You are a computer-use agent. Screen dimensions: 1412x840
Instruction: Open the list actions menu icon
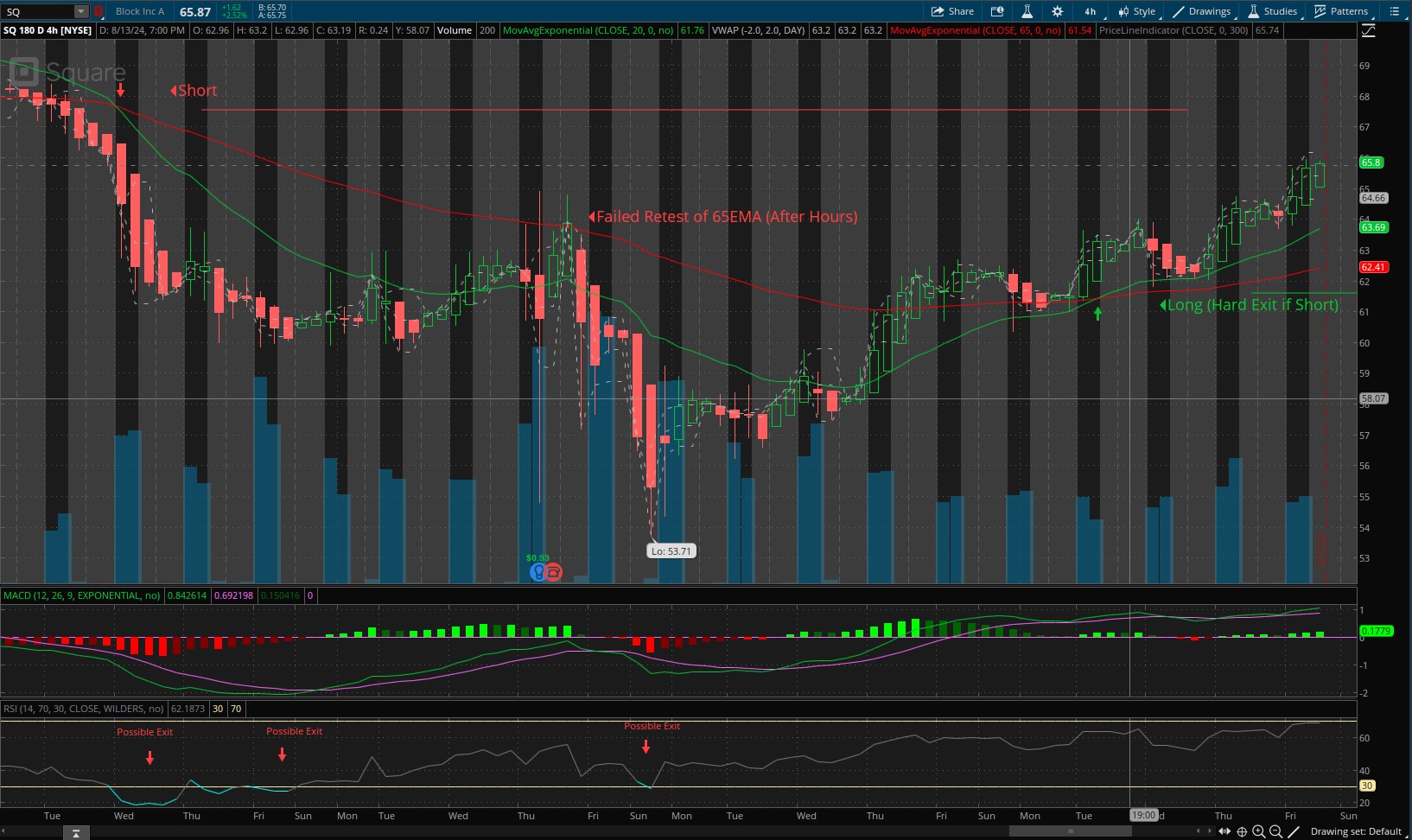click(x=1394, y=11)
